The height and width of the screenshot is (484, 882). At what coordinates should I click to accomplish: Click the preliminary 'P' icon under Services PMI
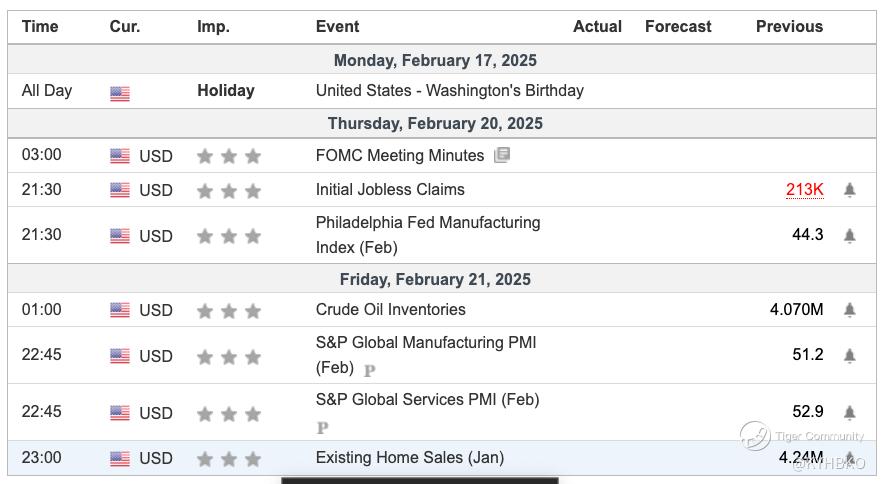[322, 428]
